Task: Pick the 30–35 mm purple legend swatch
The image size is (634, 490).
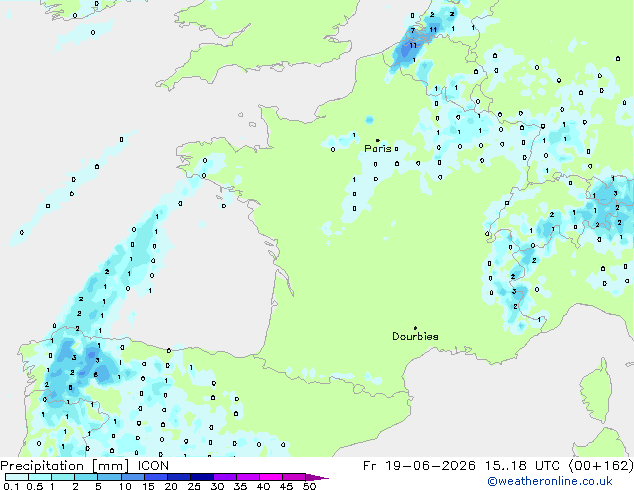Action: 224,477
